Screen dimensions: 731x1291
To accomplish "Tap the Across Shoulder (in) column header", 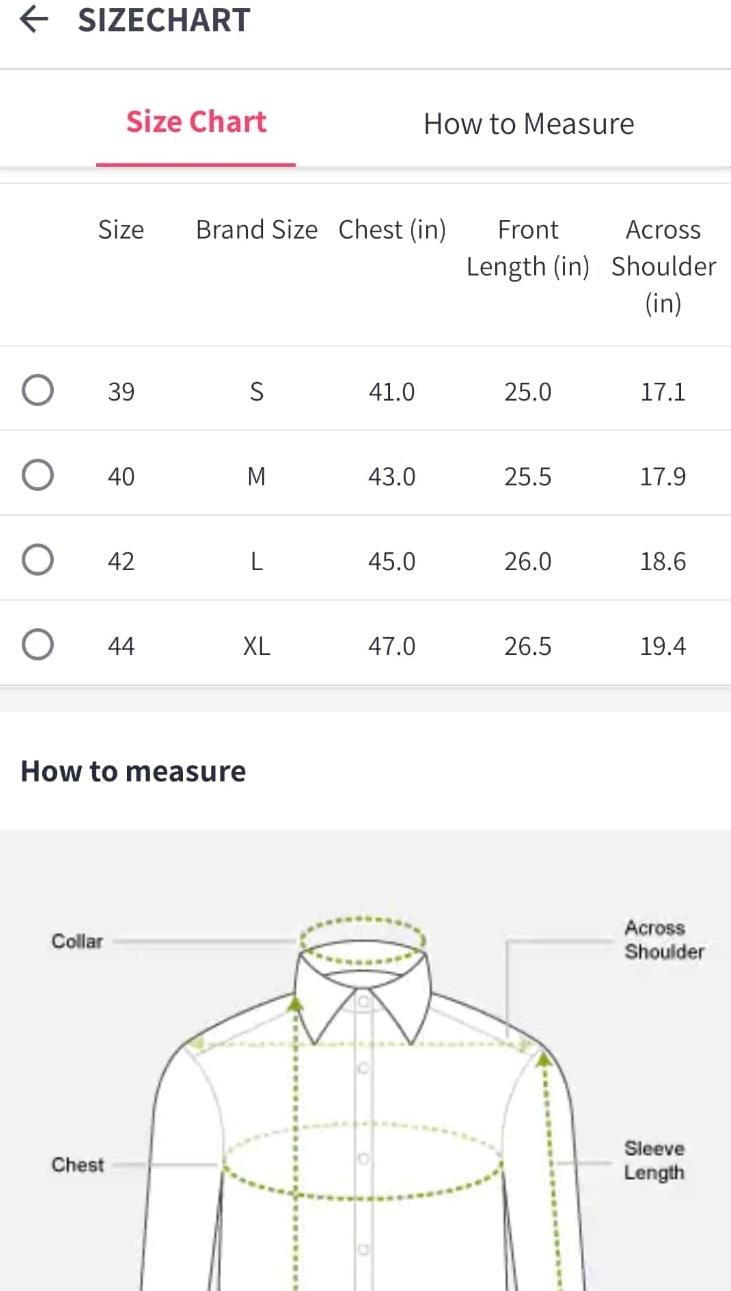I will pos(663,266).
